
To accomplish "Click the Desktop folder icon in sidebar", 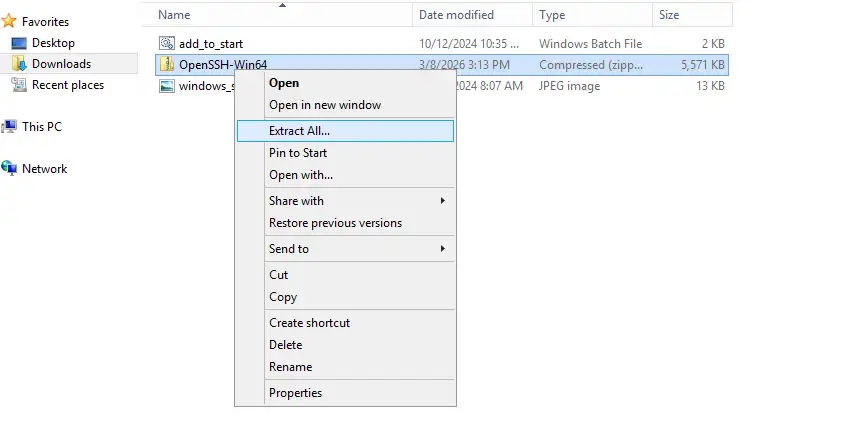I will pos(19,43).
